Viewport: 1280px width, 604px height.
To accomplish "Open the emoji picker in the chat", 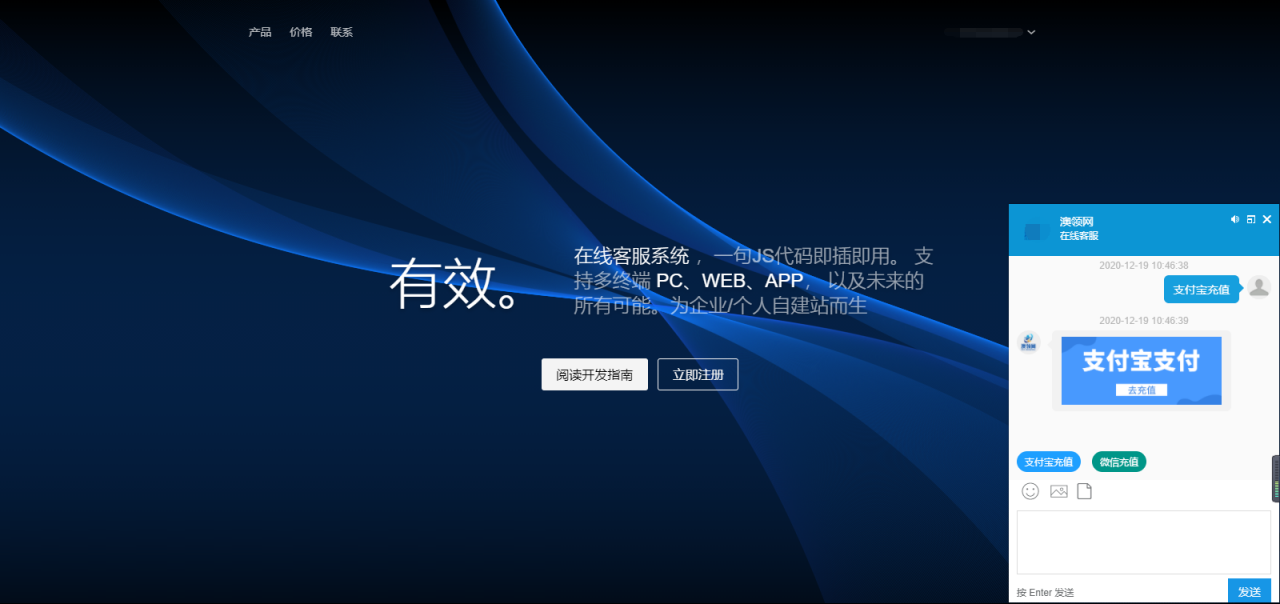I will (1030, 491).
